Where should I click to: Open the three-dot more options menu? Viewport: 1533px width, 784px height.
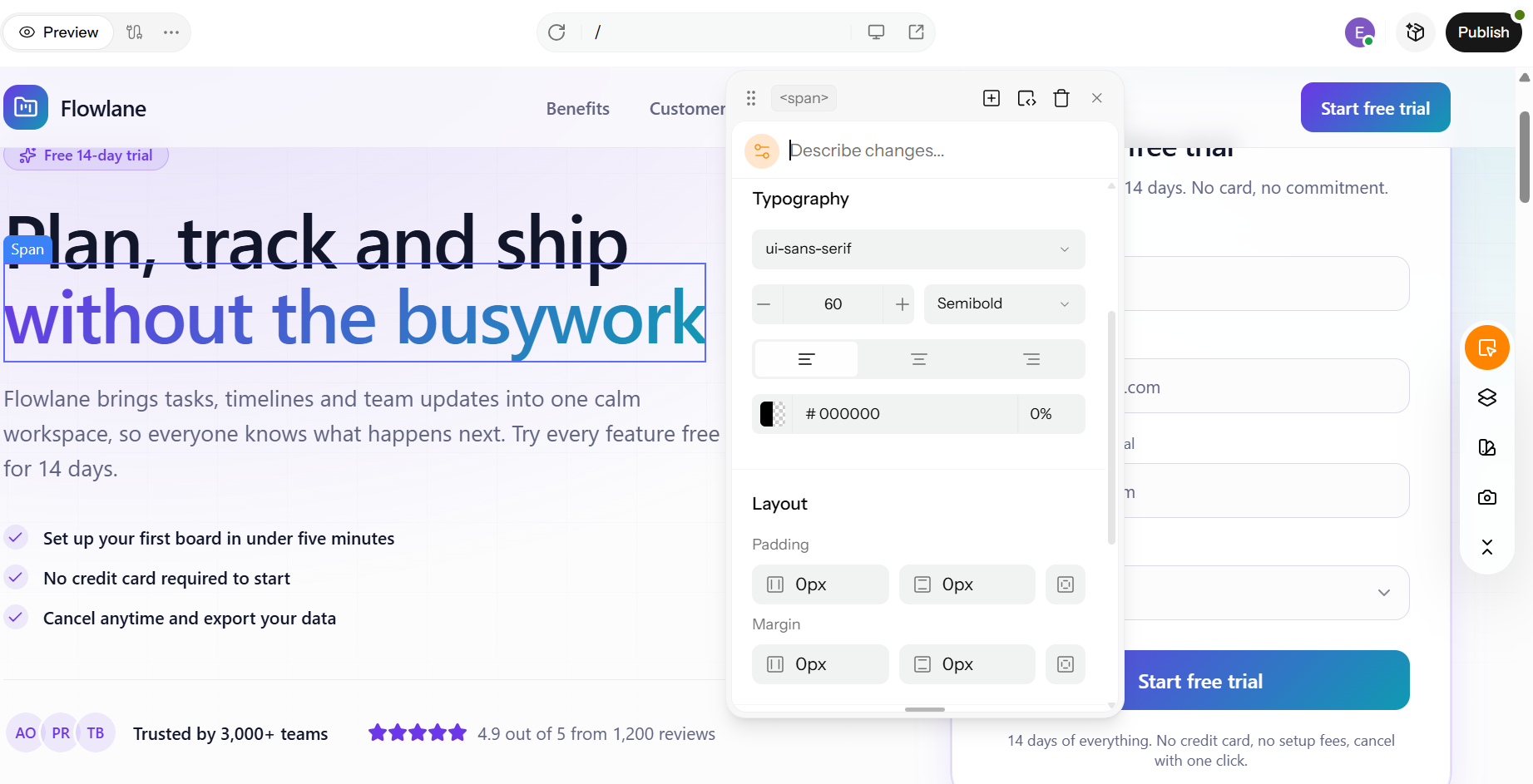(171, 32)
